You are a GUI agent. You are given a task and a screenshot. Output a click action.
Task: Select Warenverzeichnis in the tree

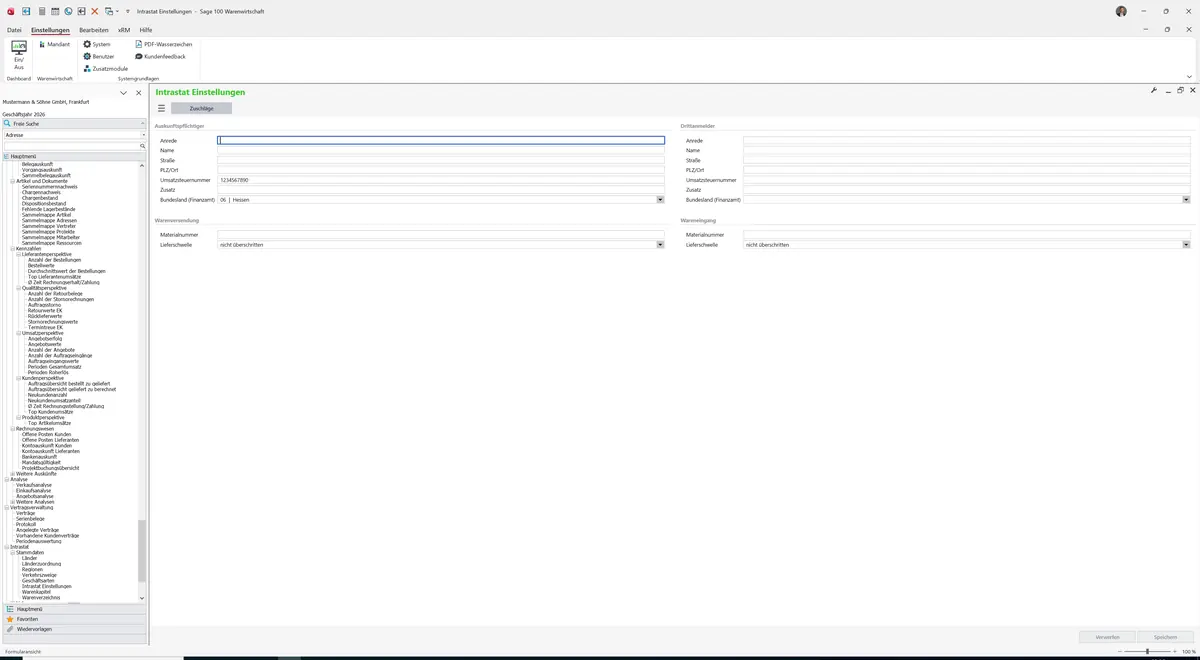(41, 598)
